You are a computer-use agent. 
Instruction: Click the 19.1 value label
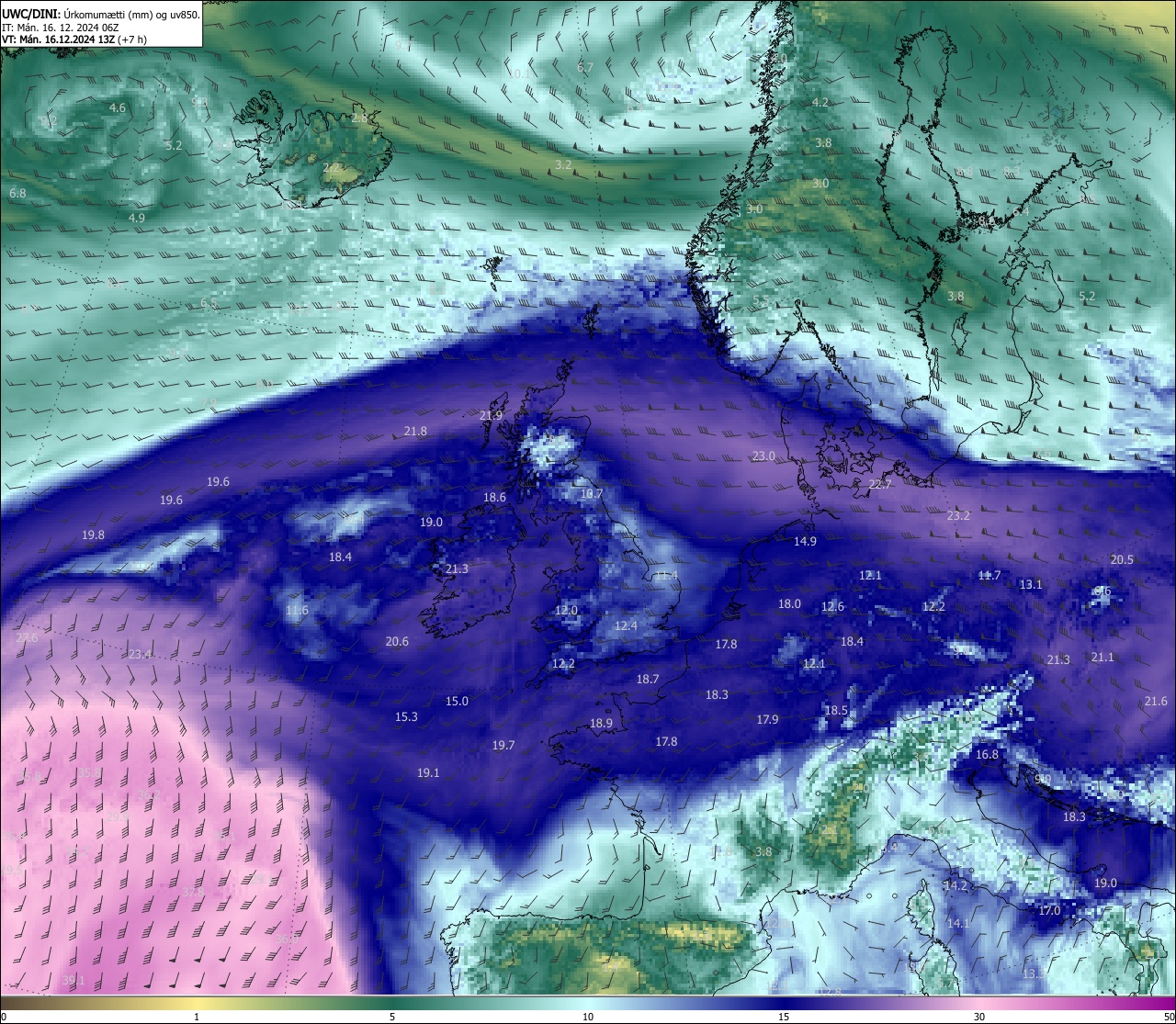(x=428, y=772)
